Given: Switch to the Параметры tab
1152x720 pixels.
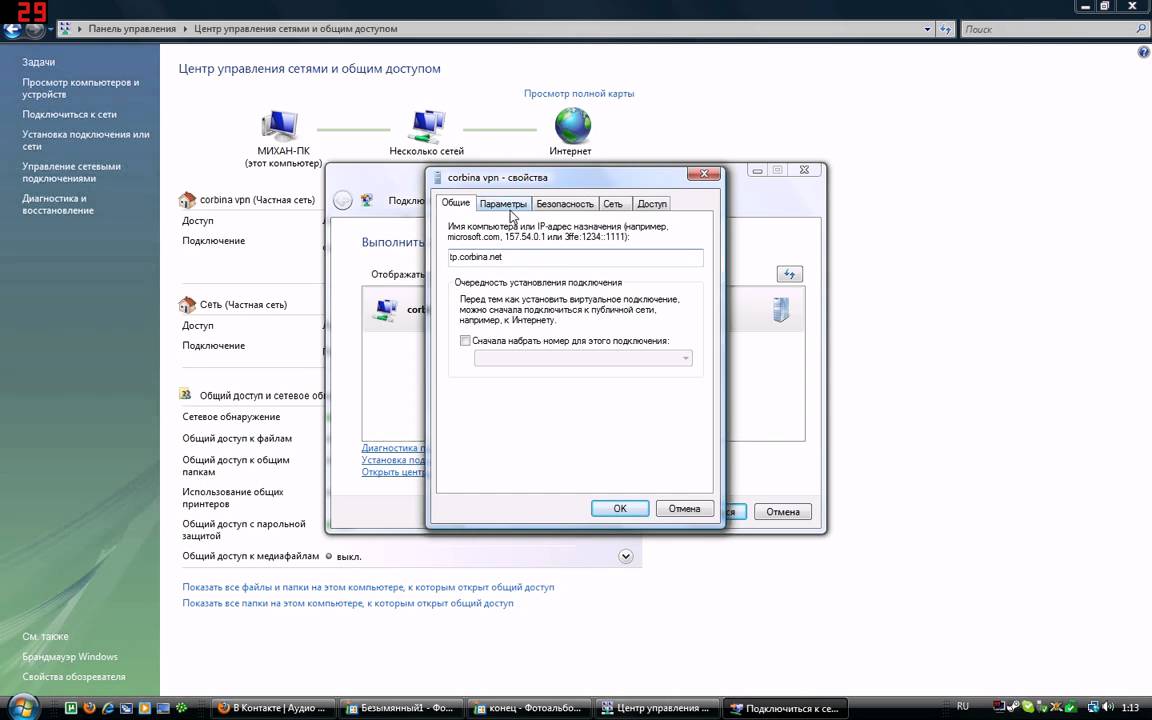Looking at the screenshot, I should pyautogui.click(x=503, y=204).
